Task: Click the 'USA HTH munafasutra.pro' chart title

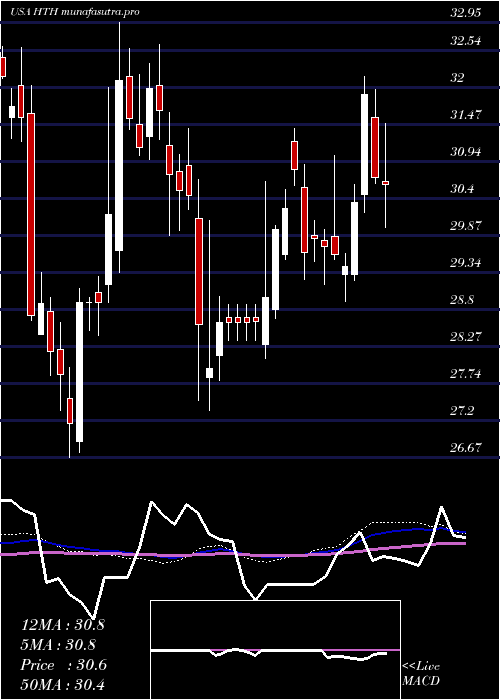Action: pos(75,12)
